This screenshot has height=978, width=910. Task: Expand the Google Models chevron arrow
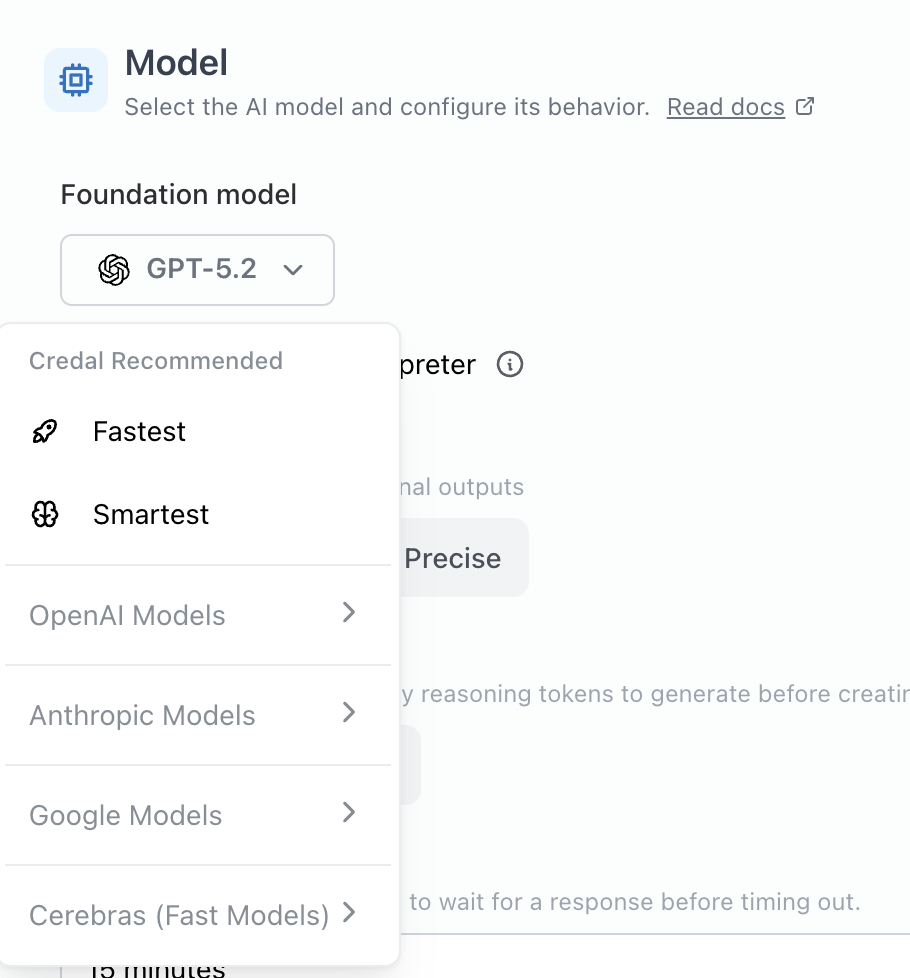[349, 813]
